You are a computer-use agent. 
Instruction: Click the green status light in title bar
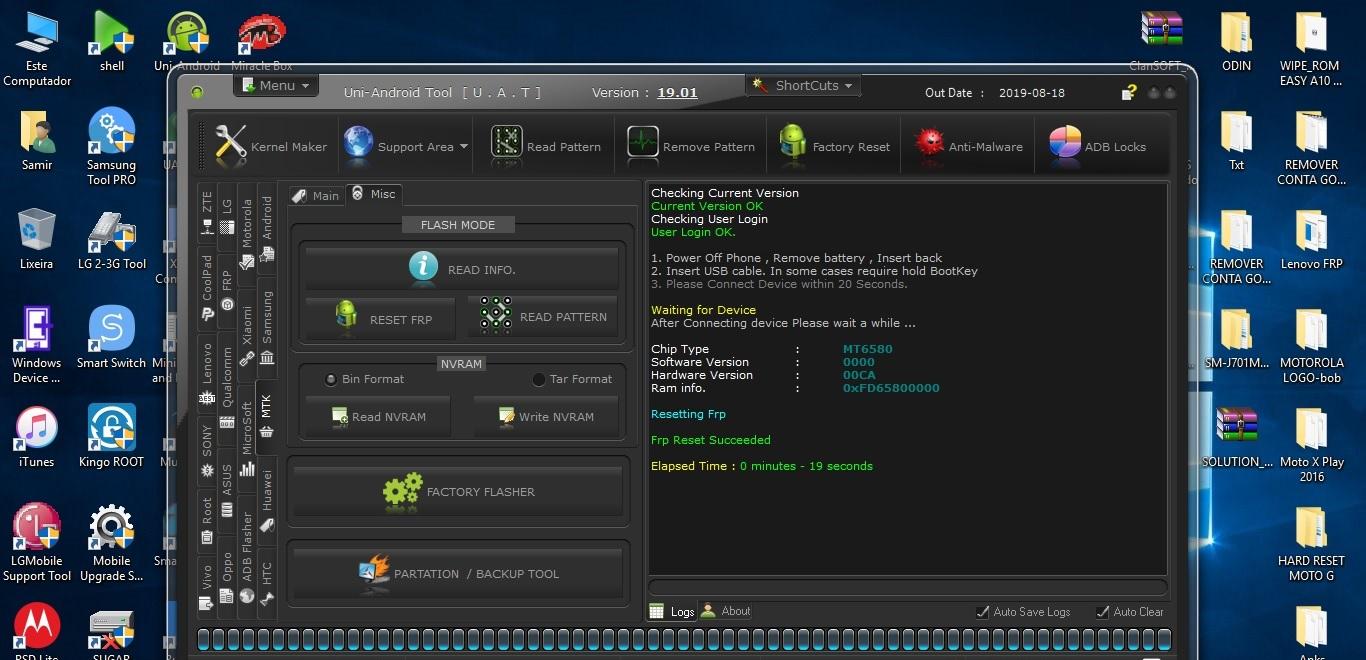197,93
